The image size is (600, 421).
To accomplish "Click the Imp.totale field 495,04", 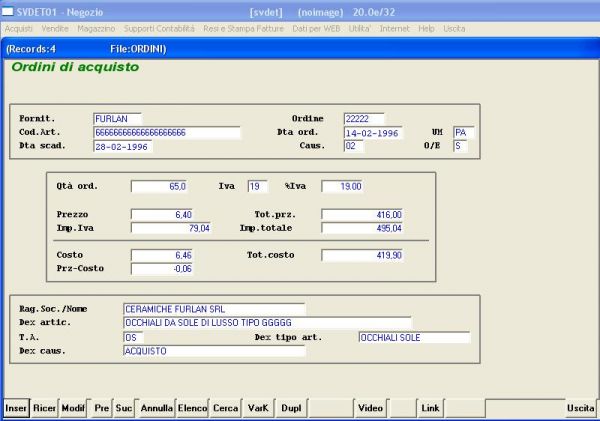I will point(362,228).
